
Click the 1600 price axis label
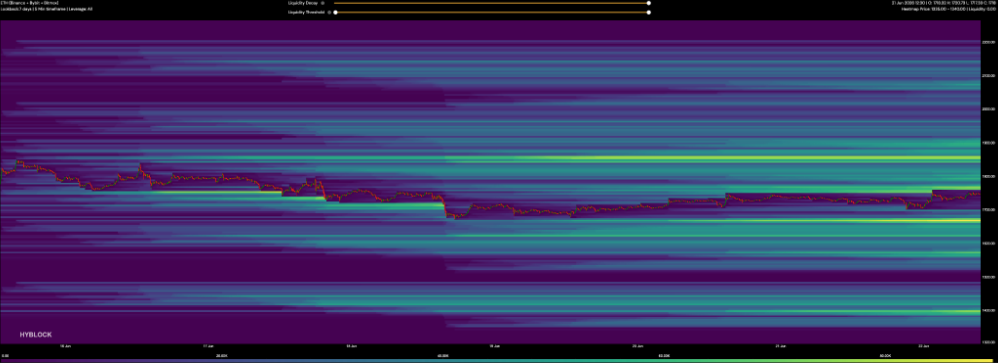tap(989, 243)
